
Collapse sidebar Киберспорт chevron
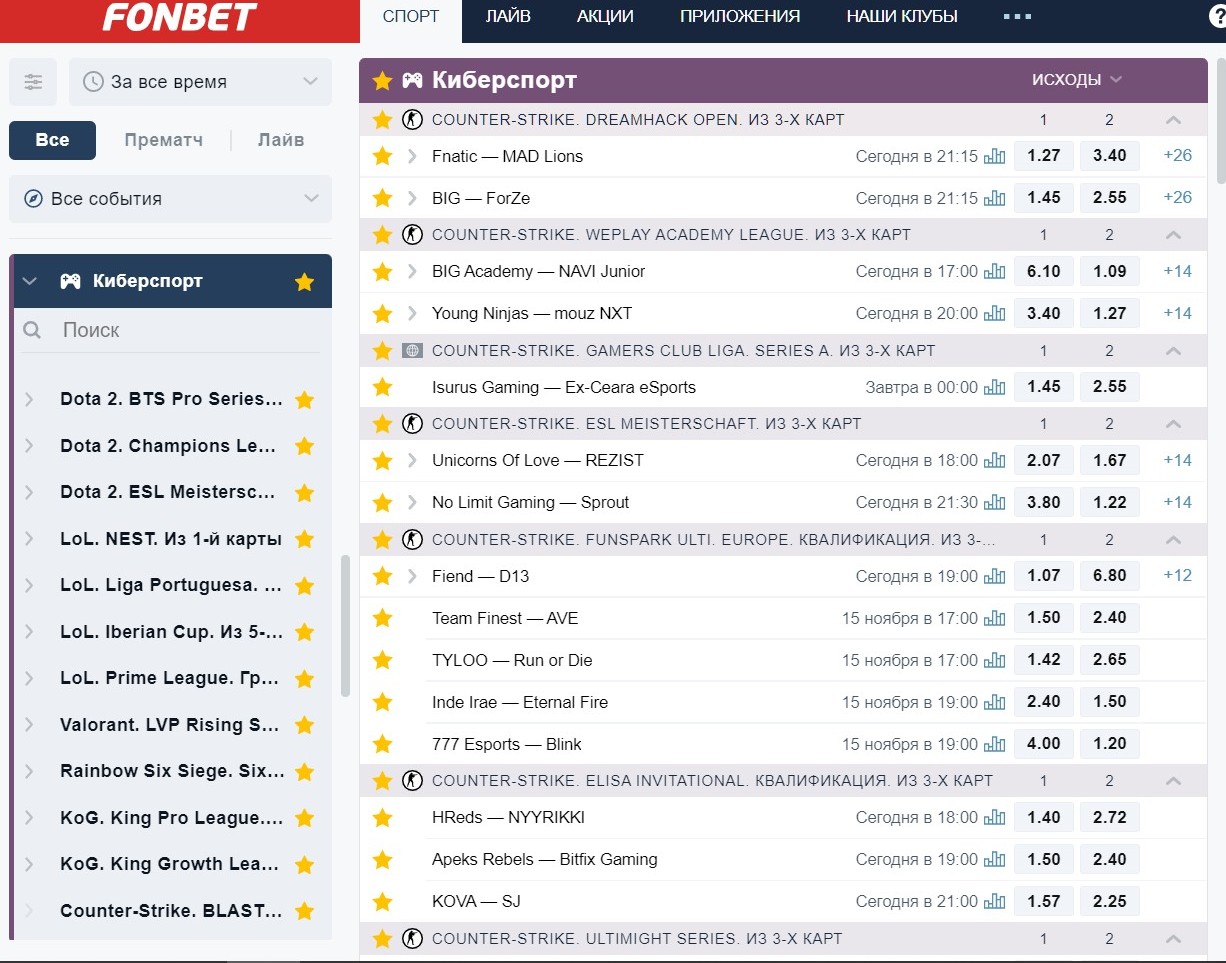click(30, 282)
